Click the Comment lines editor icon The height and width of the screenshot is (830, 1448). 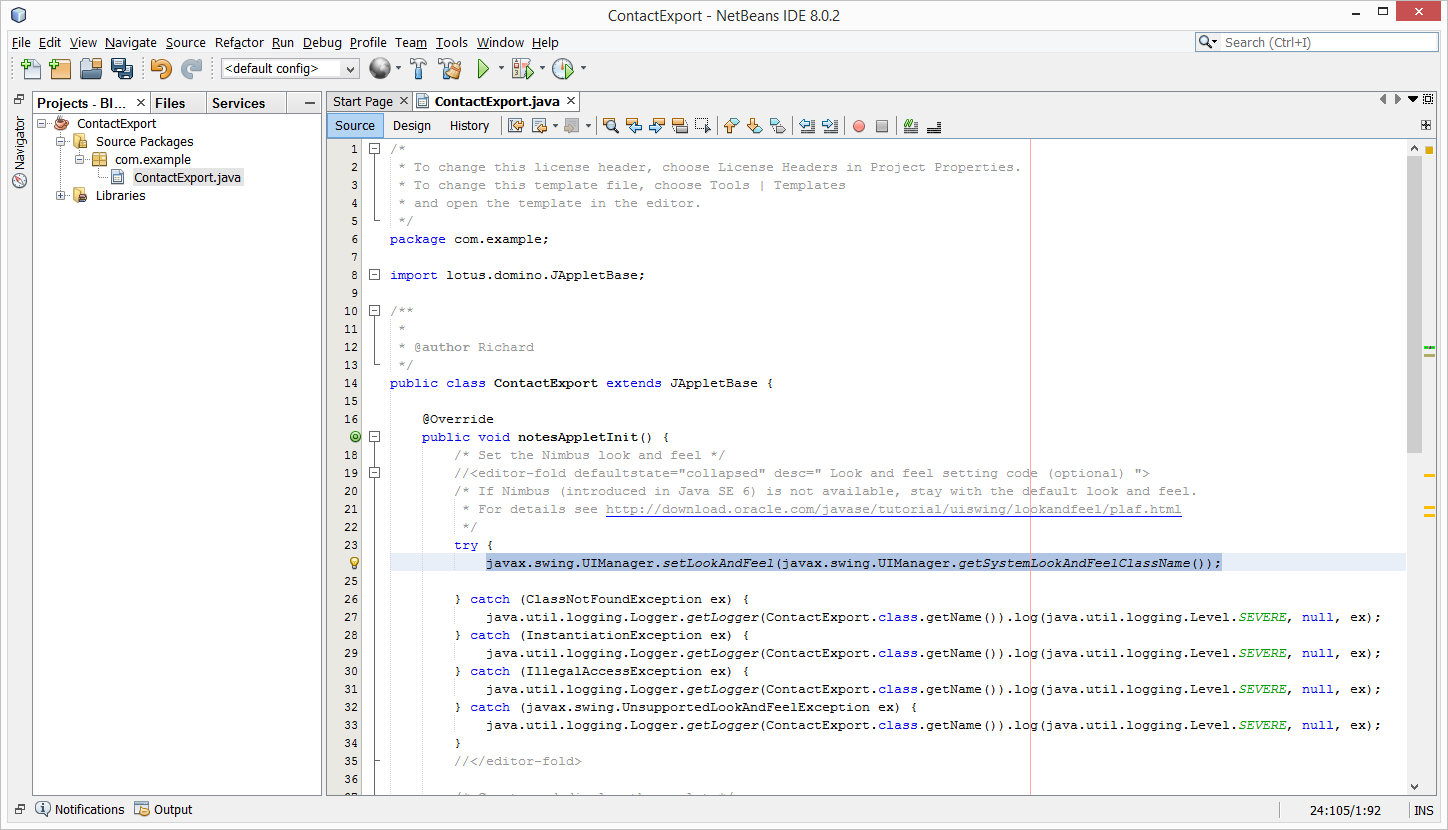click(910, 126)
